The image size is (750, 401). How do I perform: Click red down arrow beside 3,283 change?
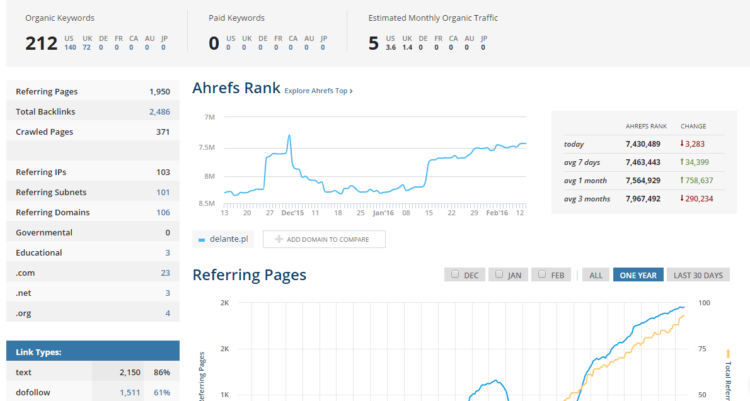coord(682,143)
